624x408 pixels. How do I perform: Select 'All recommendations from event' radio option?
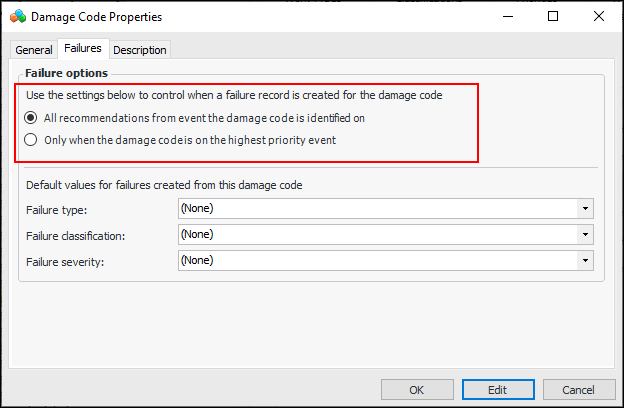(32, 118)
